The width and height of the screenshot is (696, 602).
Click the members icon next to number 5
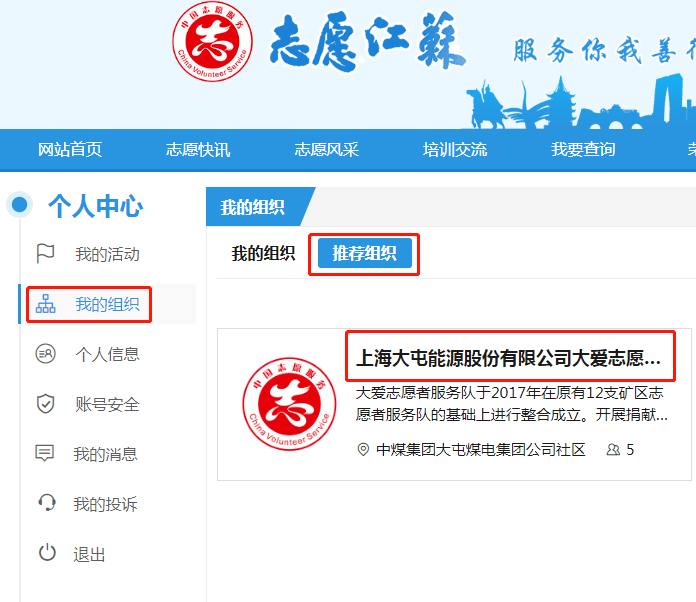pos(613,450)
